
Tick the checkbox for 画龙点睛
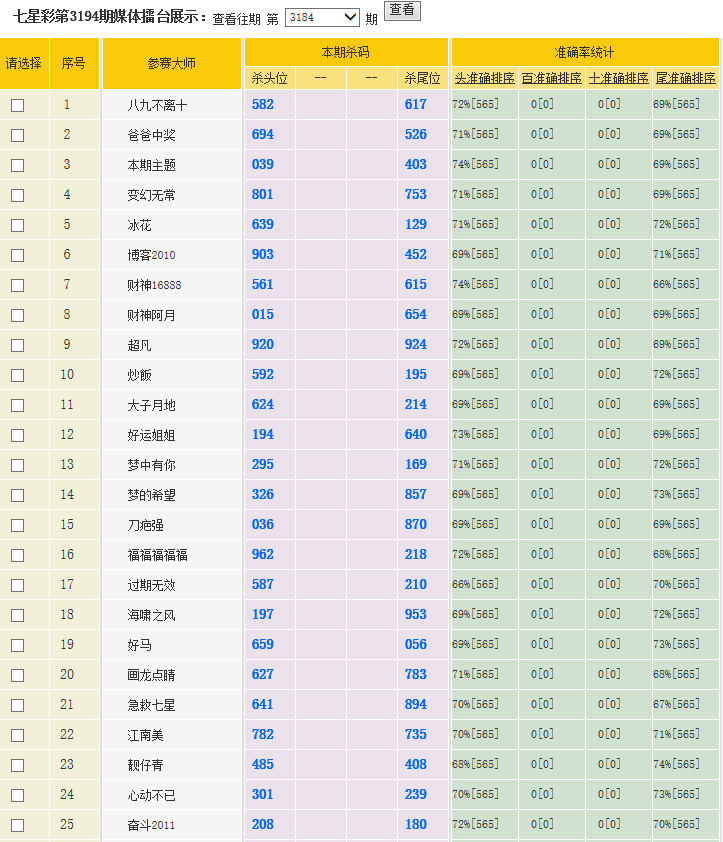(x=17, y=675)
